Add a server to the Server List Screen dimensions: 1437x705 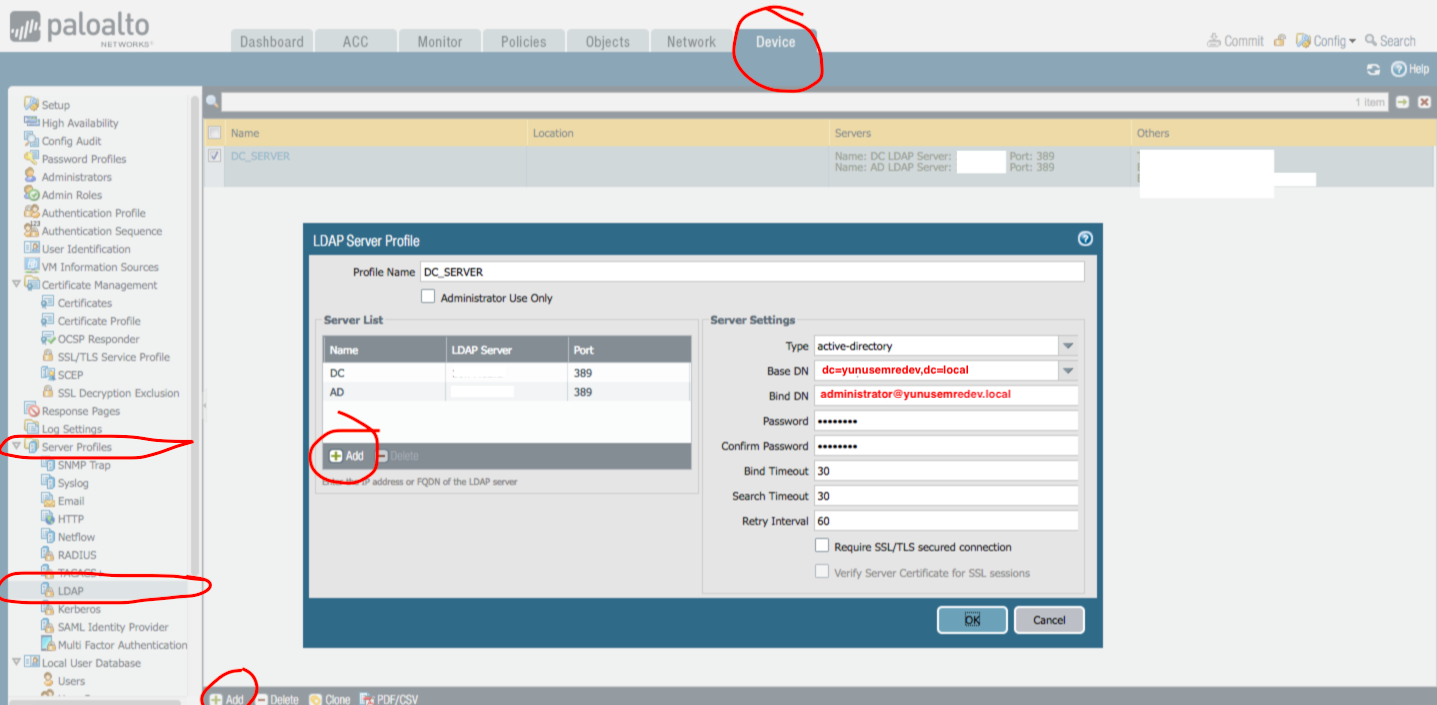coord(346,456)
